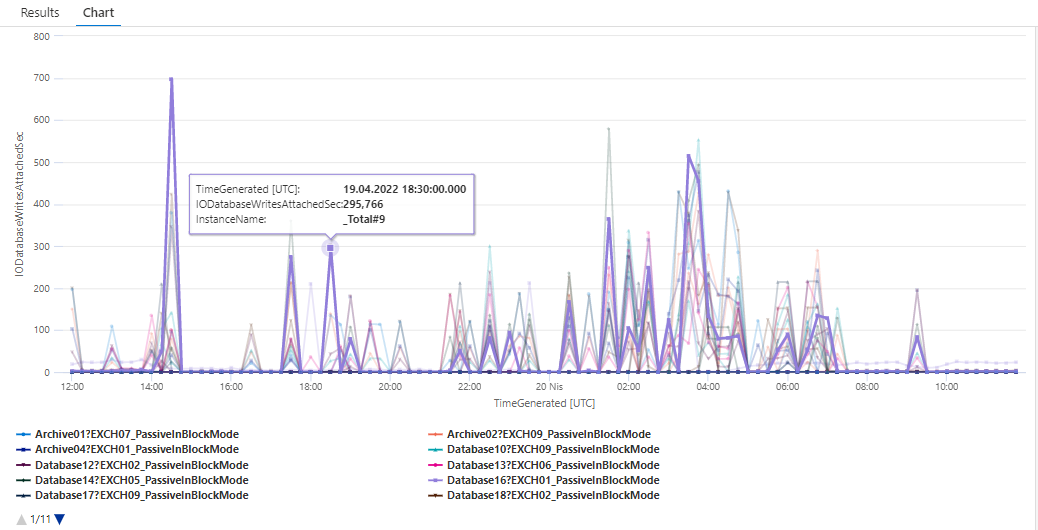Click the 20 Nis date axis label
This screenshot has height=530, width=1038.
(x=548, y=386)
